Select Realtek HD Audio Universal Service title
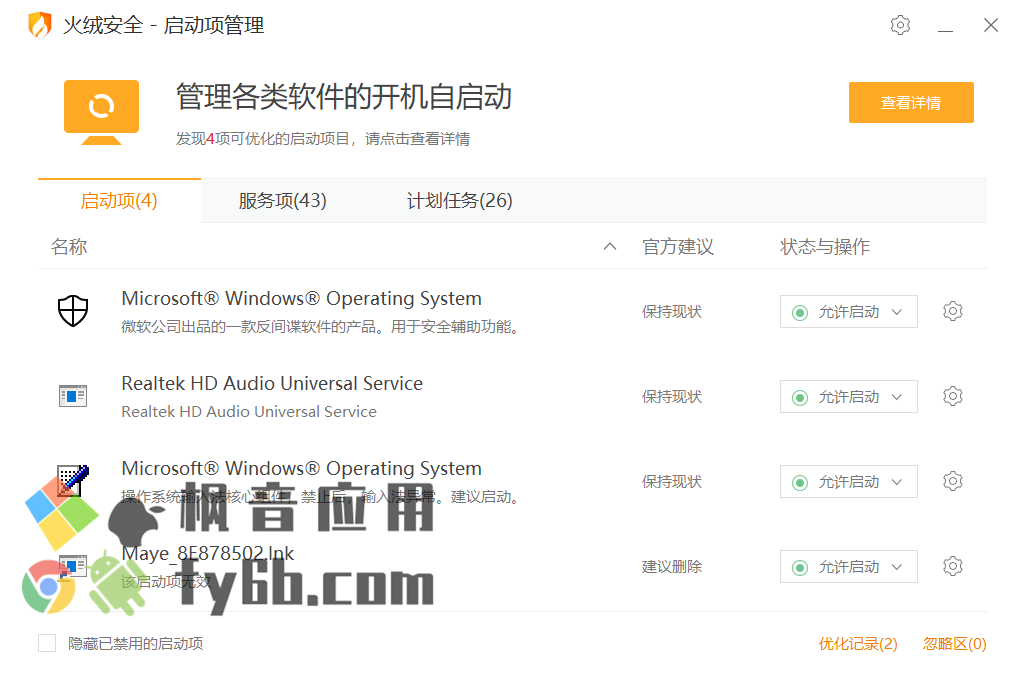 [272, 383]
